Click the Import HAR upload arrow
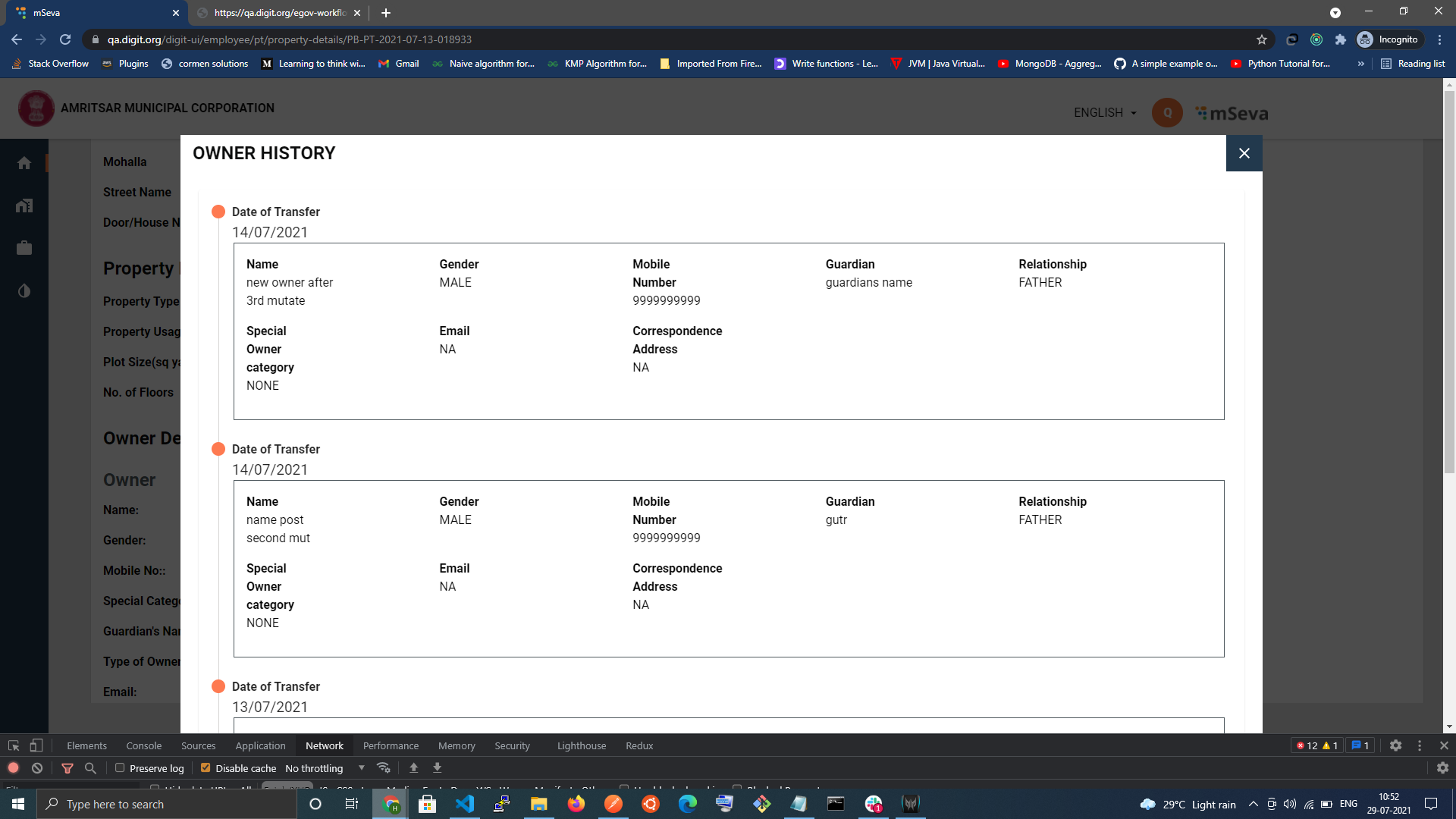The image size is (1456, 819). pyautogui.click(x=414, y=768)
